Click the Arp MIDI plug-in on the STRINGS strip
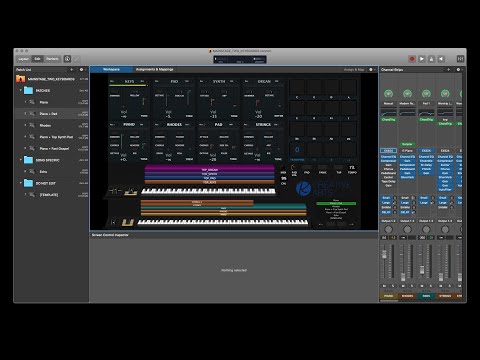The width and height of the screenshot is (480, 360). click(445, 119)
